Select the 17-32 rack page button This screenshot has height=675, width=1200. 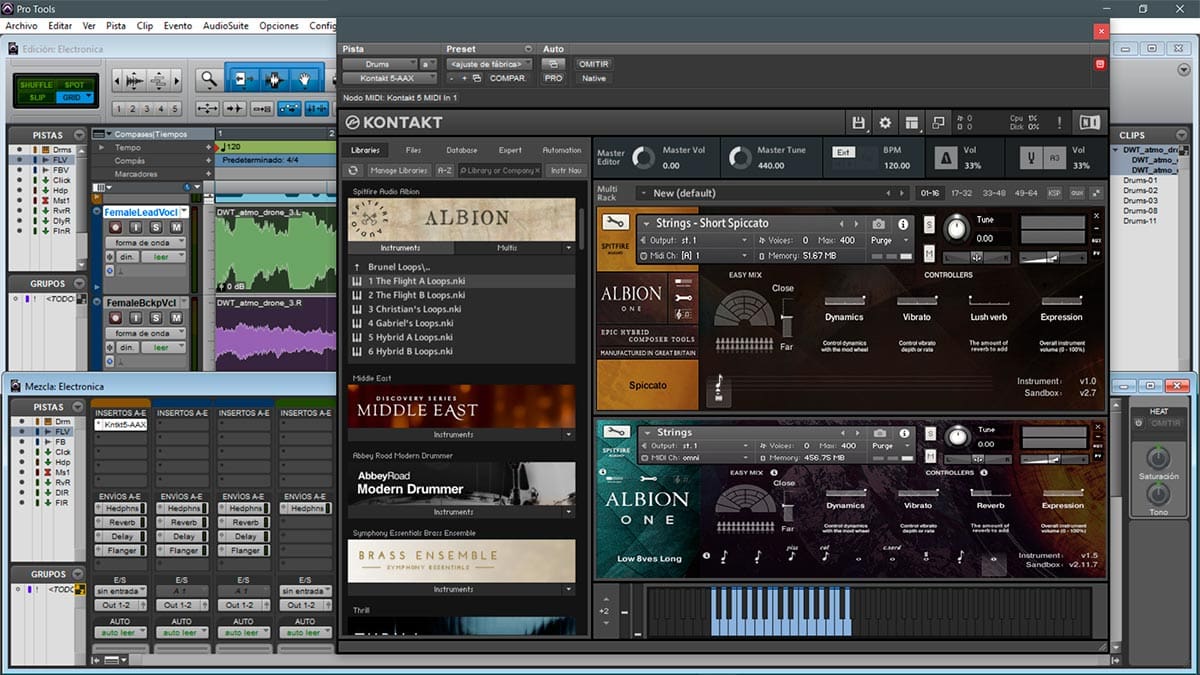point(961,193)
